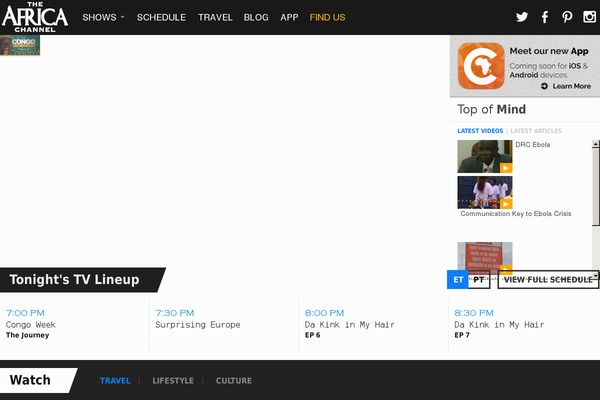Open the Schedule menu item
Image resolution: width=600 pixels, height=400 pixels.
tap(161, 17)
